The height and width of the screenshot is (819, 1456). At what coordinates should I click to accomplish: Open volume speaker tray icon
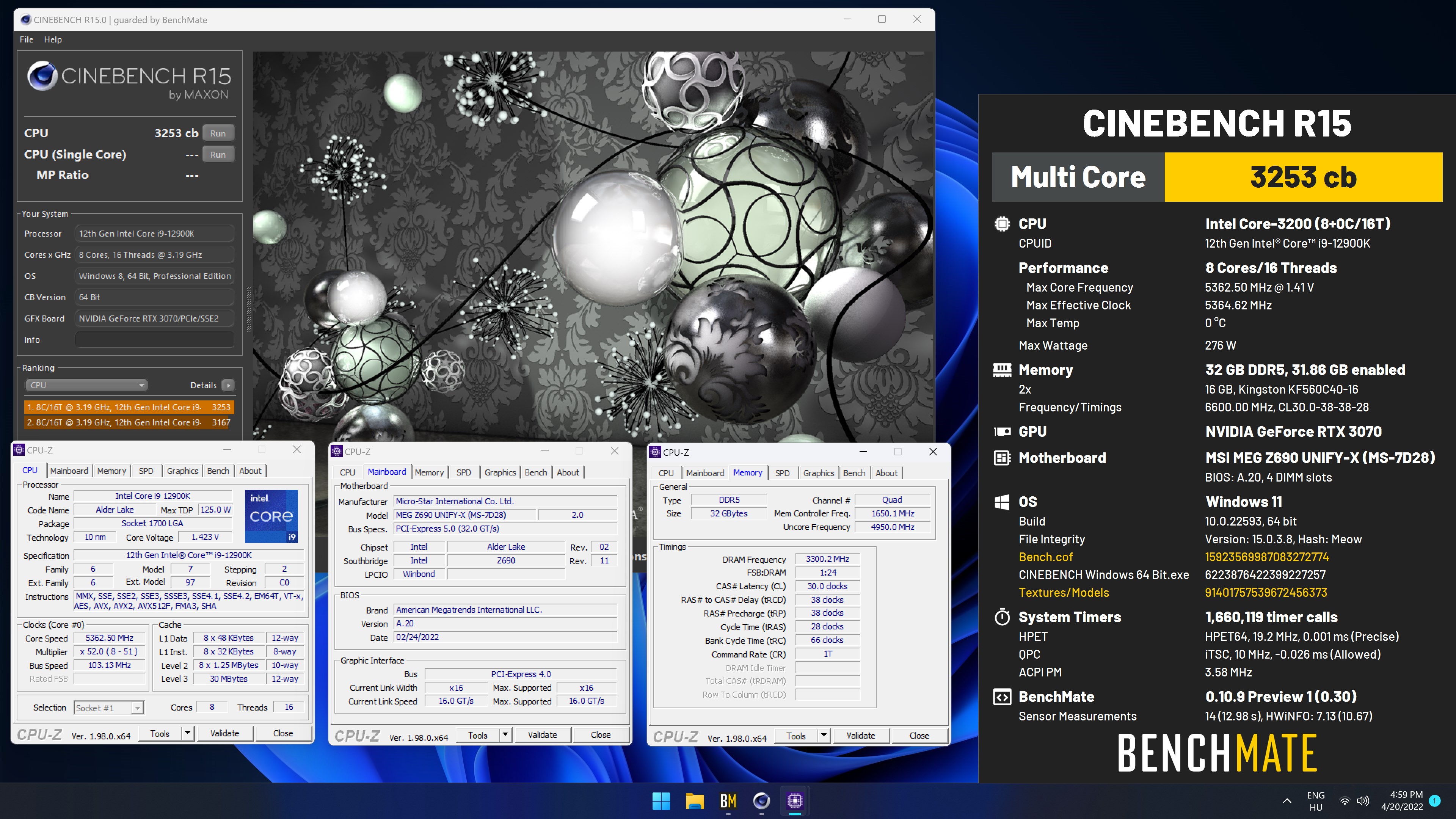1363,801
